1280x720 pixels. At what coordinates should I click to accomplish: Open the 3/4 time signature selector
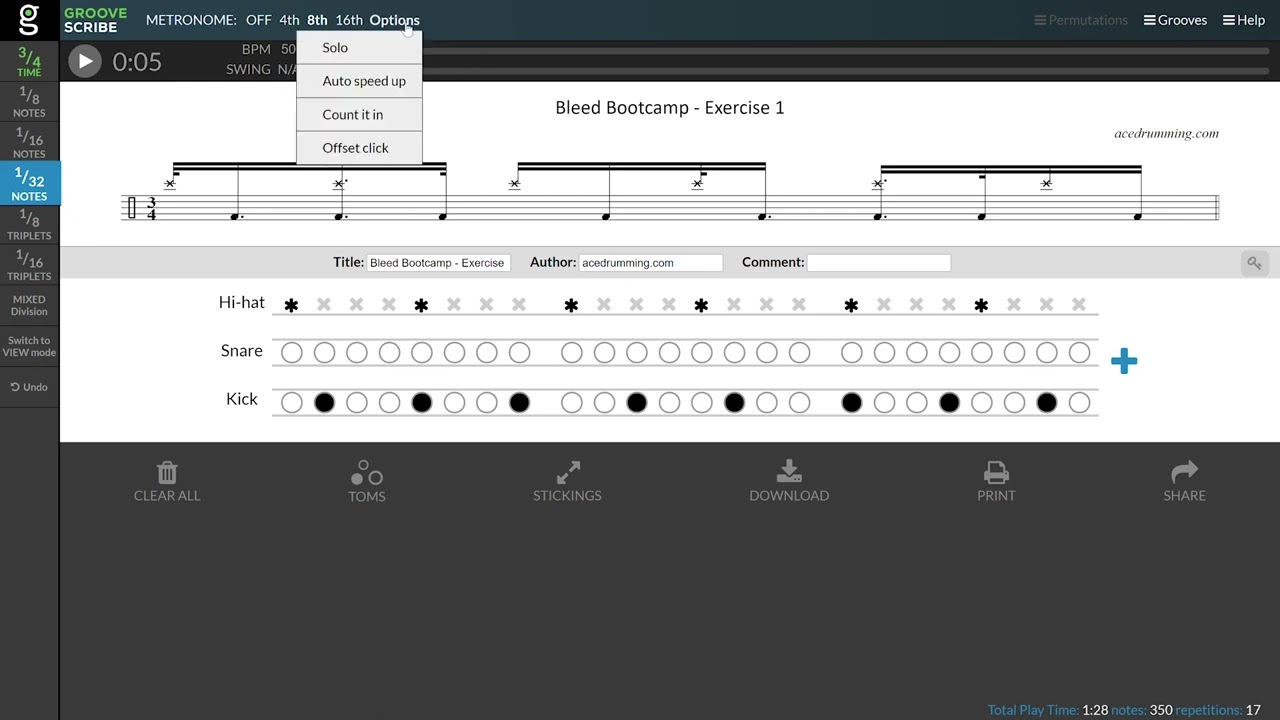tap(29, 61)
